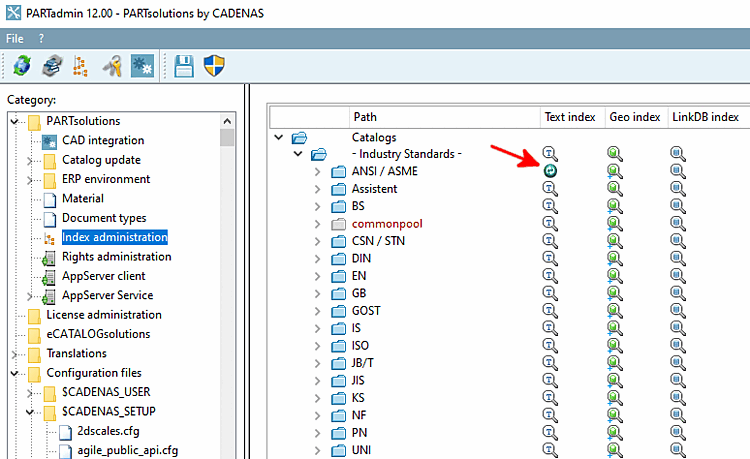Collapse the Configuration files node
This screenshot has width=750, height=459.
14,373
